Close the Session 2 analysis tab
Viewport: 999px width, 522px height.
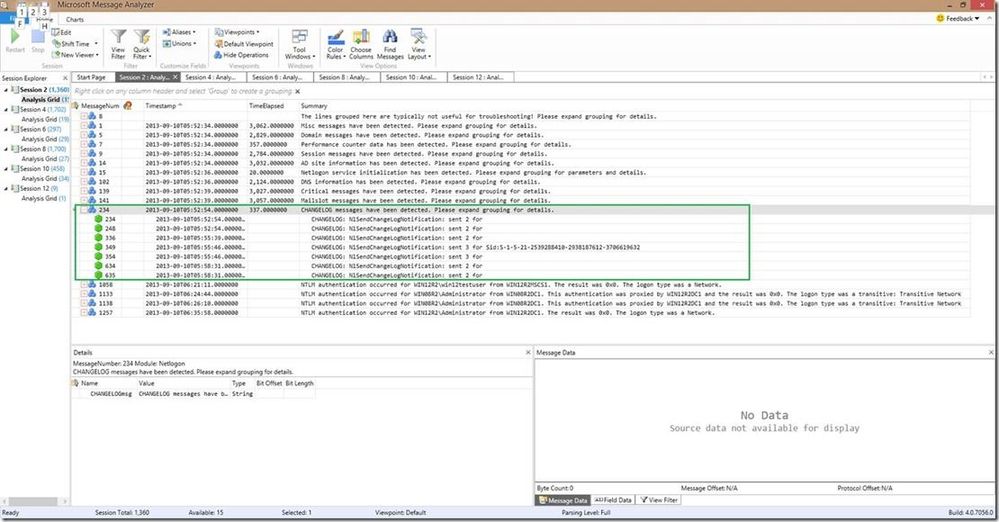175,77
